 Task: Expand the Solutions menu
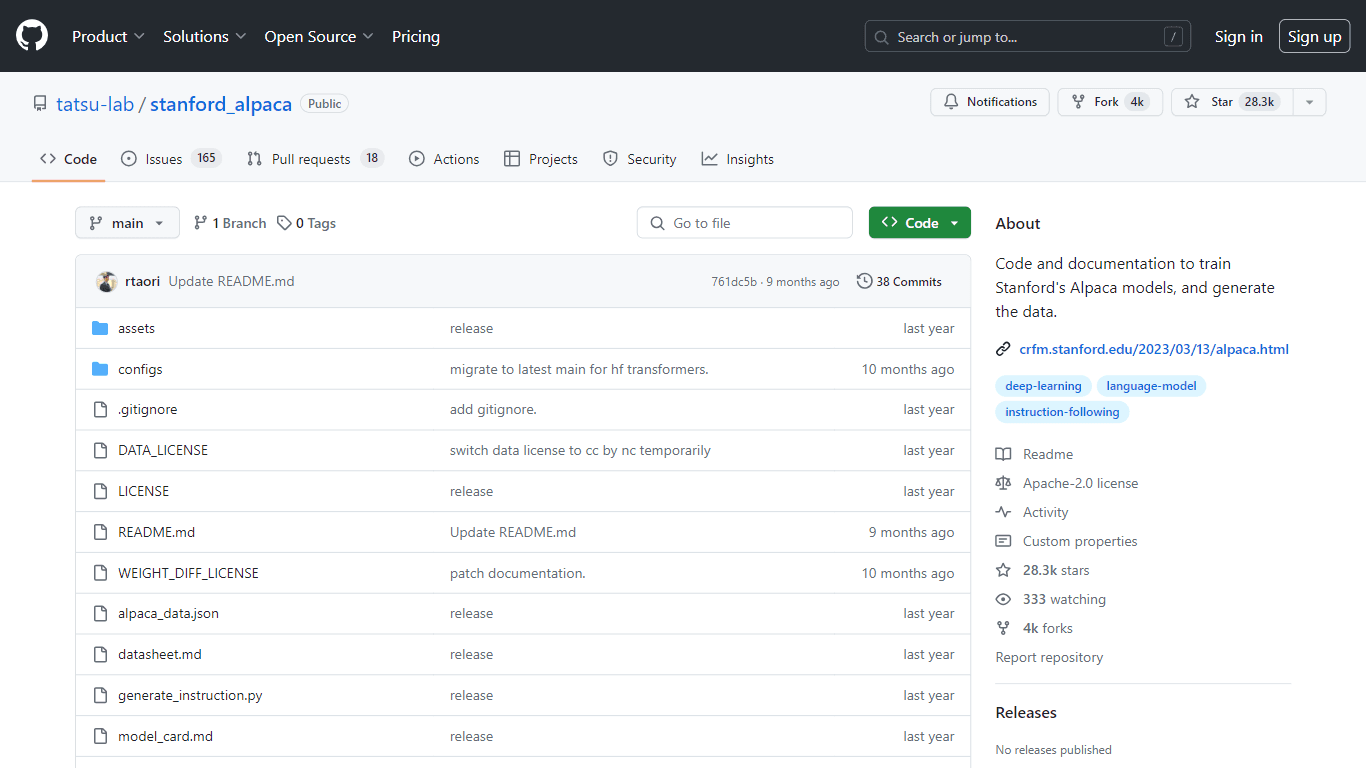point(204,36)
